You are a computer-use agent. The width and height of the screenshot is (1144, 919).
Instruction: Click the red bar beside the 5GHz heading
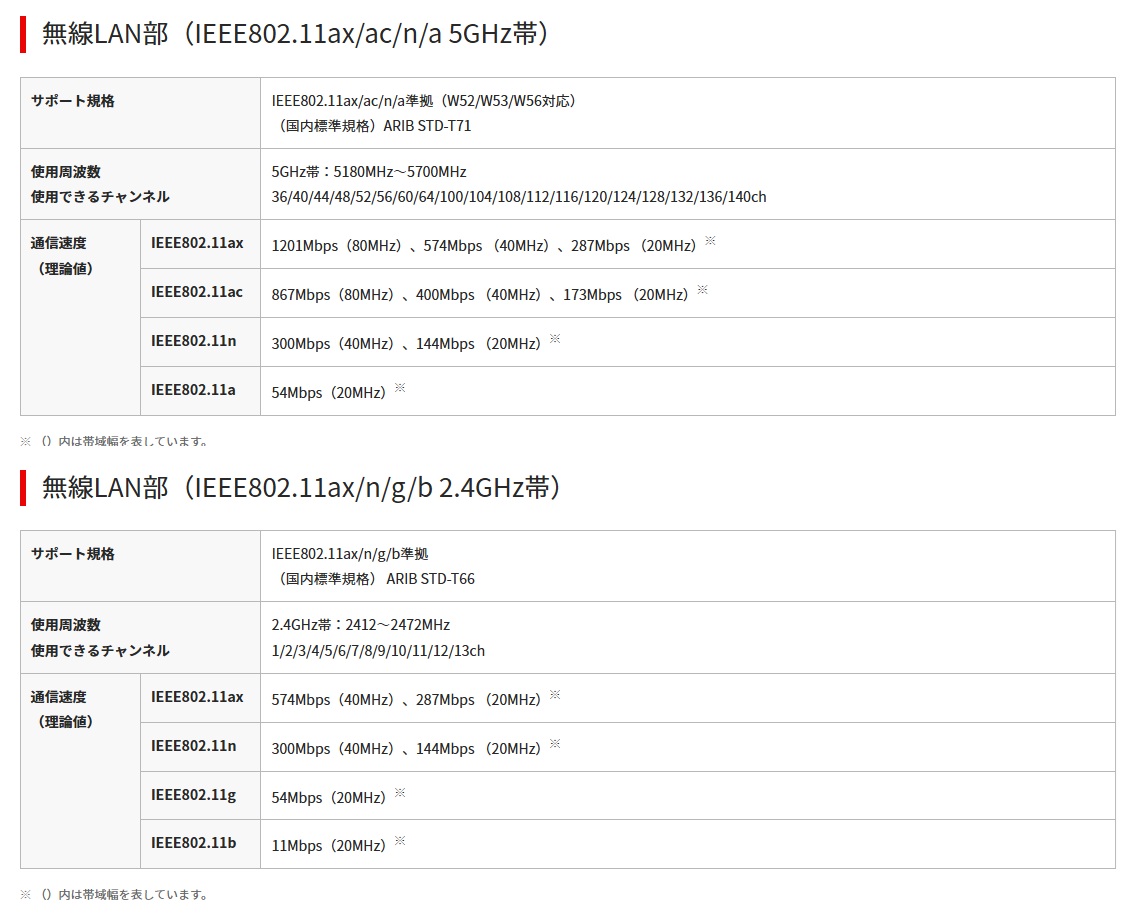(23, 34)
